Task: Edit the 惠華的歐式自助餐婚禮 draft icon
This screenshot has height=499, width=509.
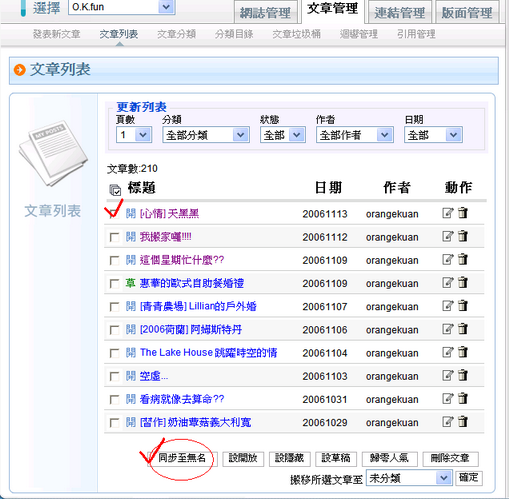Action: [448, 283]
